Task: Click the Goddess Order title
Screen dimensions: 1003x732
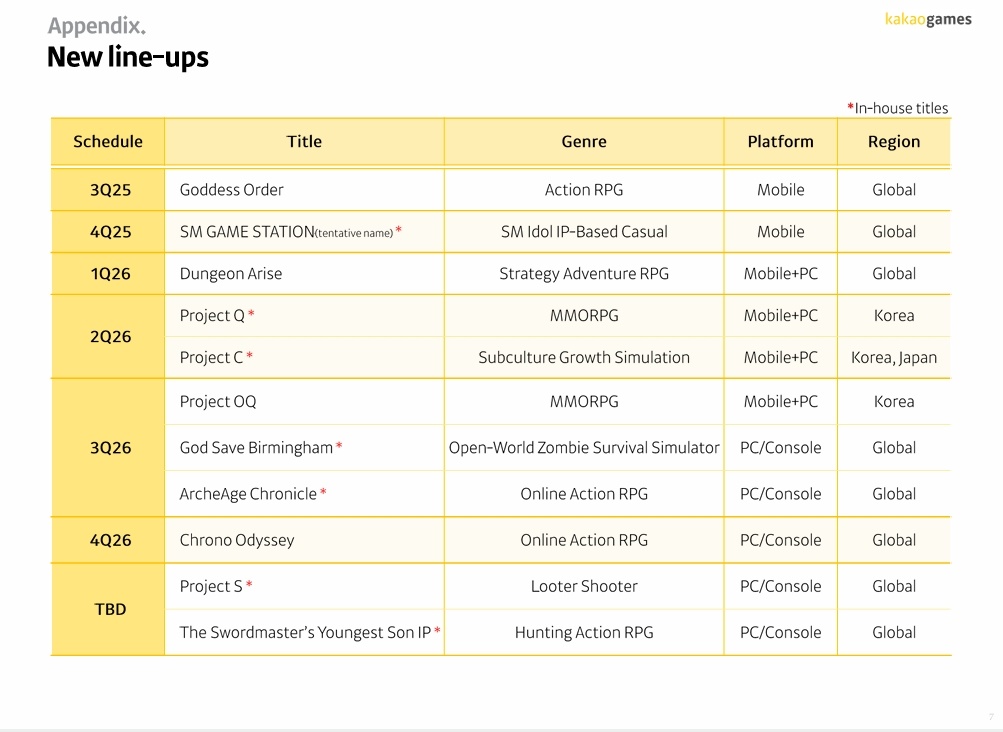Action: point(232,190)
